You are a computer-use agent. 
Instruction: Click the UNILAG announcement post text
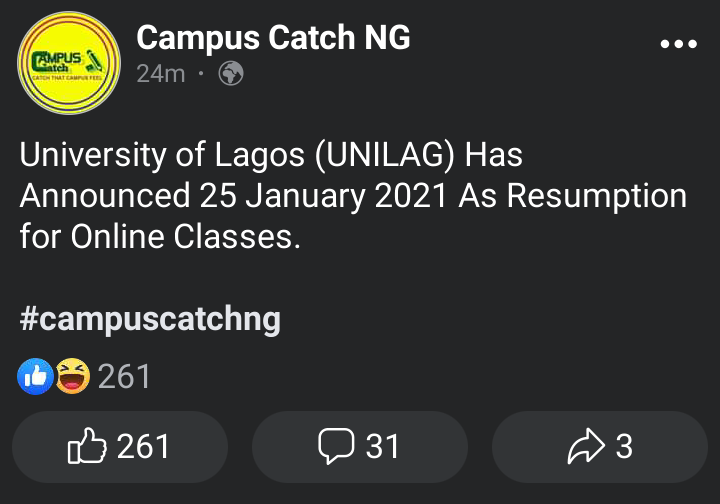point(353,196)
